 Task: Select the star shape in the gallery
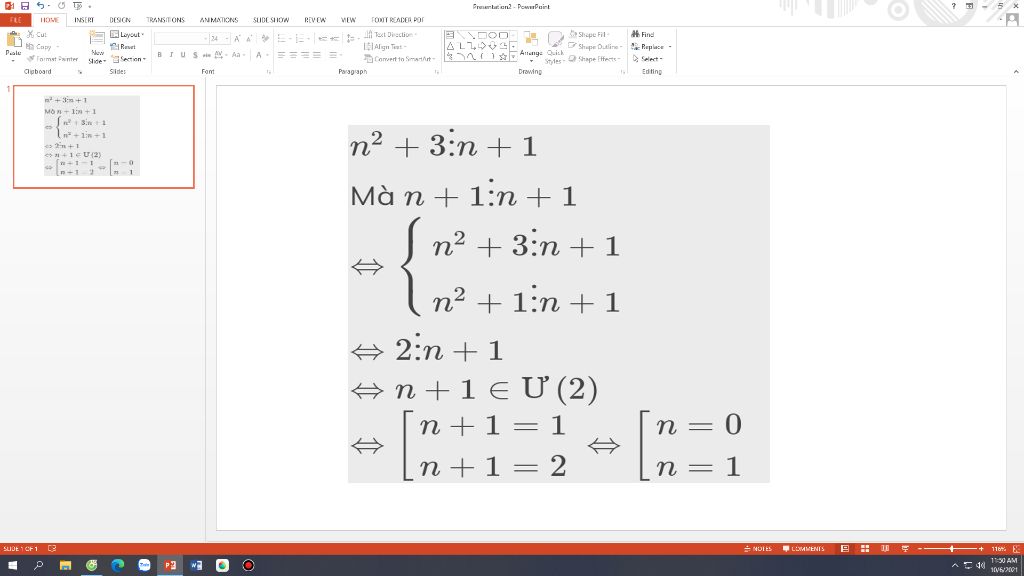[503, 56]
